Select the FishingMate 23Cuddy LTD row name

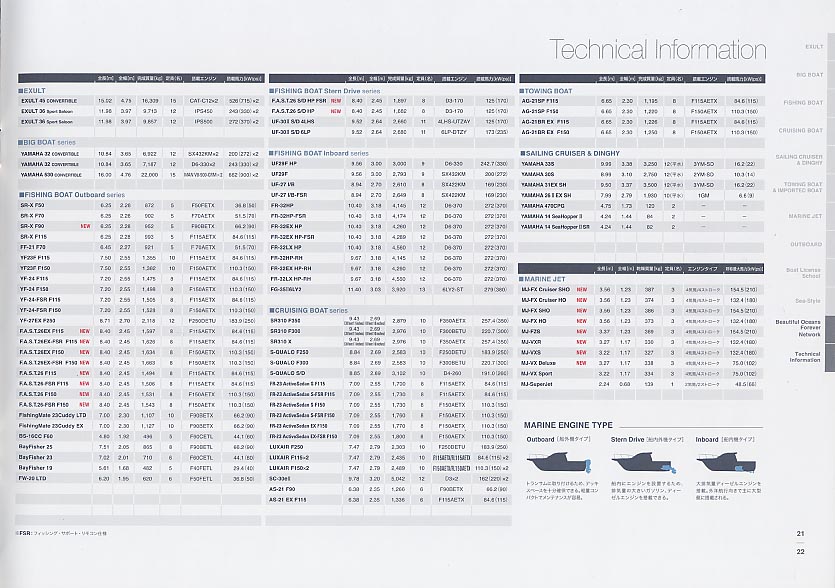(x=52, y=415)
